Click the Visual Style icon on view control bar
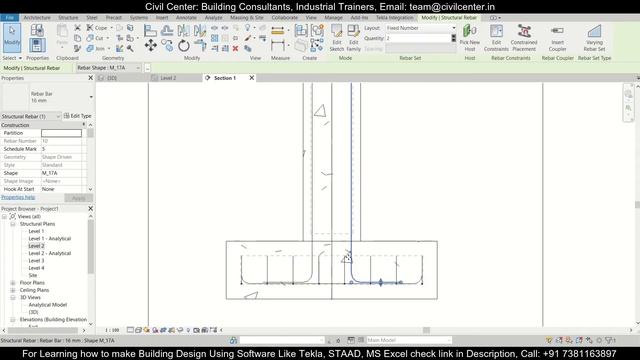Screen dimensions: 640x360 (x=138, y=330)
